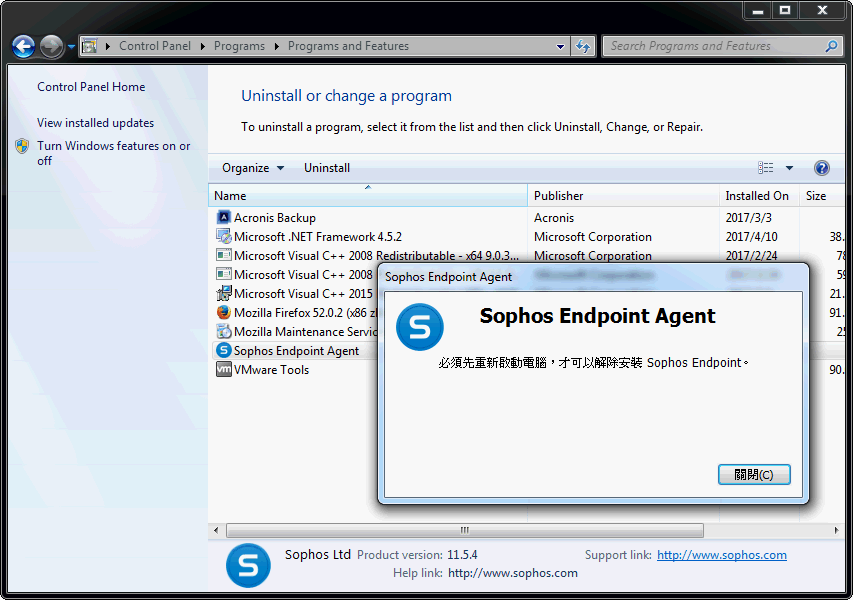Click in the Search Programs and Features field

click(710, 46)
